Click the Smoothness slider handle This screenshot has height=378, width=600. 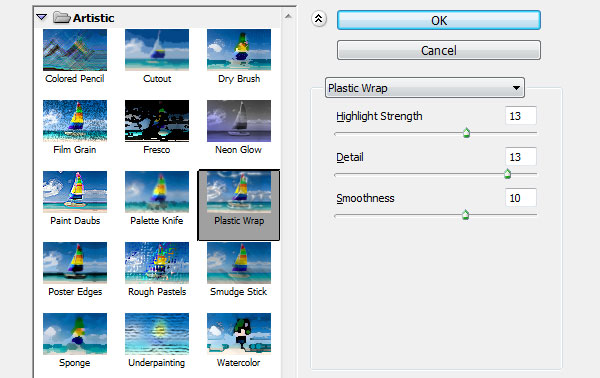click(465, 215)
